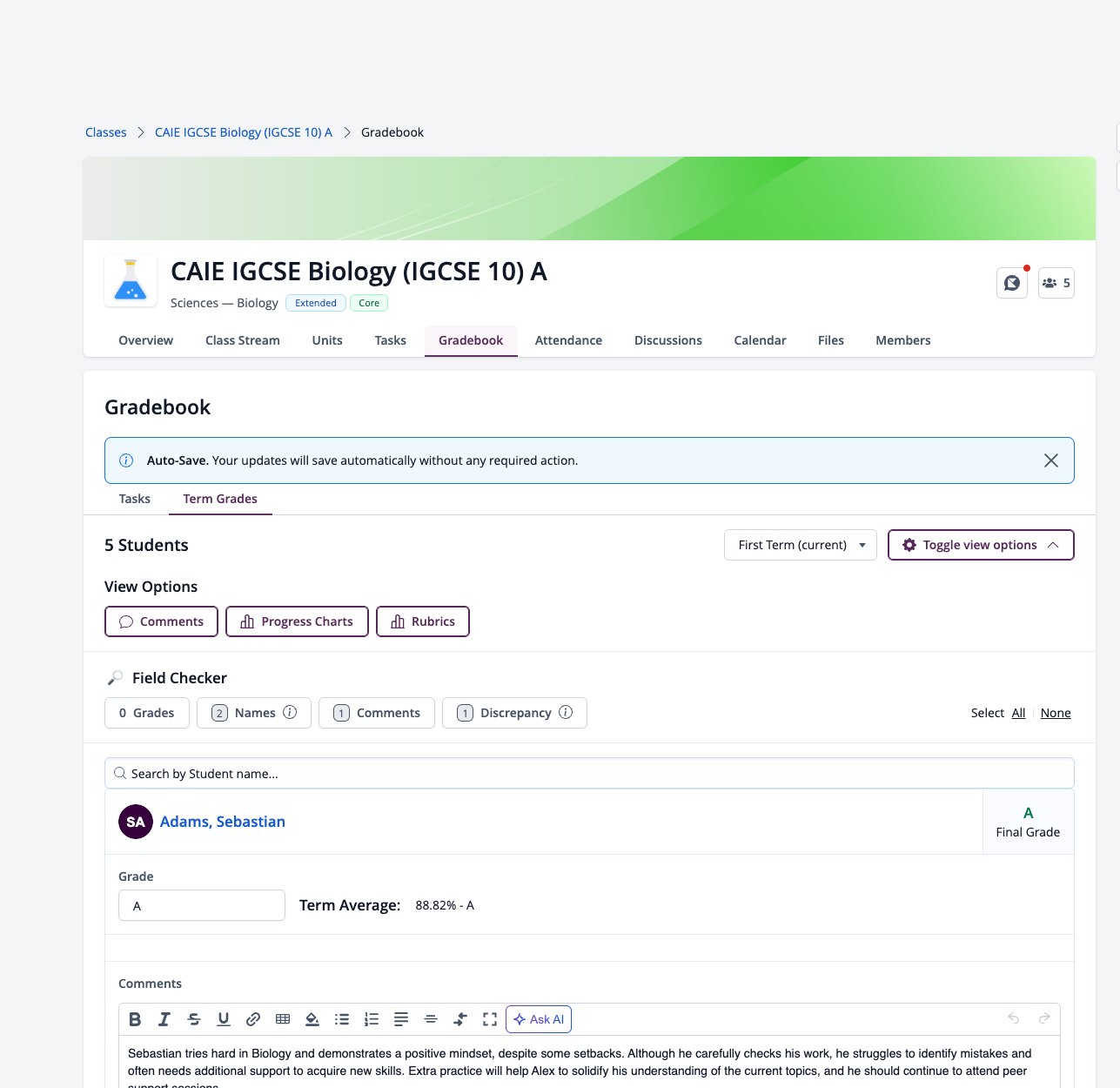
Task: Filter field checker by Discrepancy
Action: [x=514, y=713]
